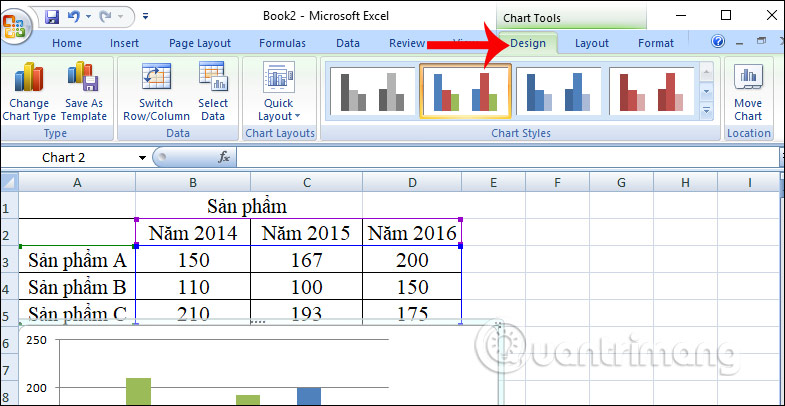The width and height of the screenshot is (785, 406).
Task: Click the Insert Function fx button
Action: (224, 158)
